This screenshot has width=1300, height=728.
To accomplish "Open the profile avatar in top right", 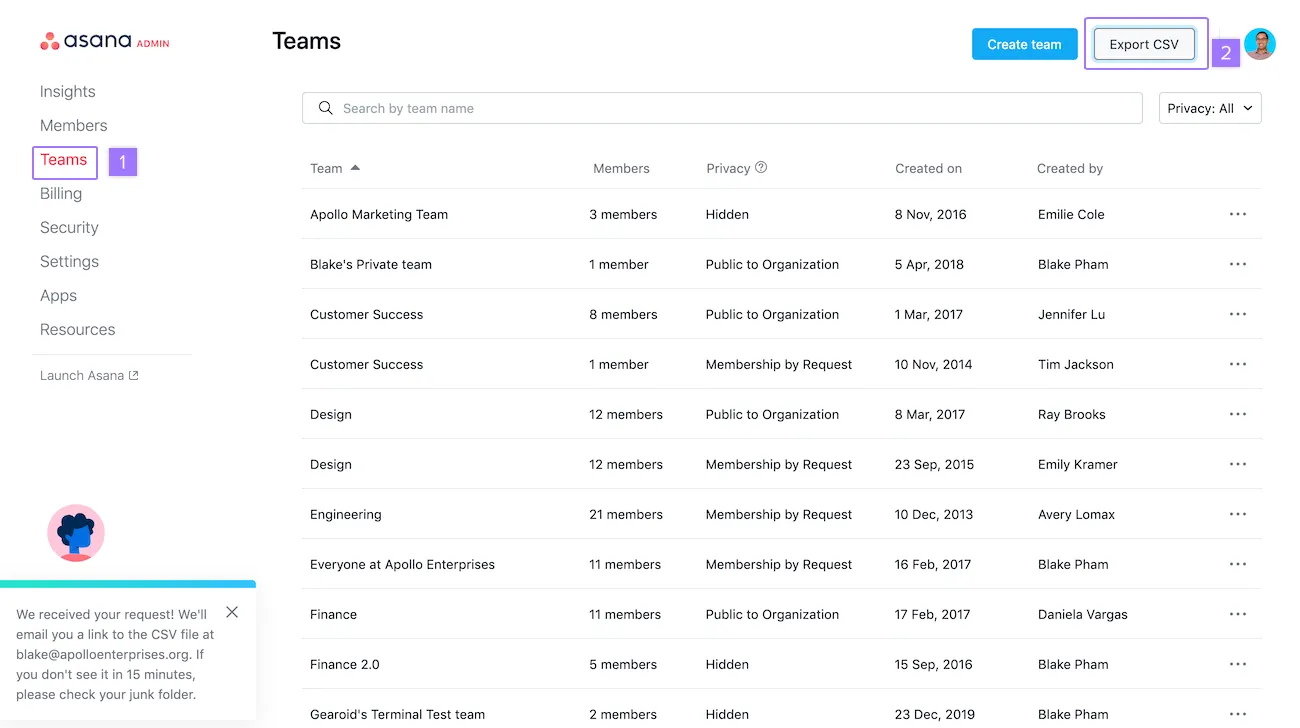I will pyautogui.click(x=1260, y=44).
